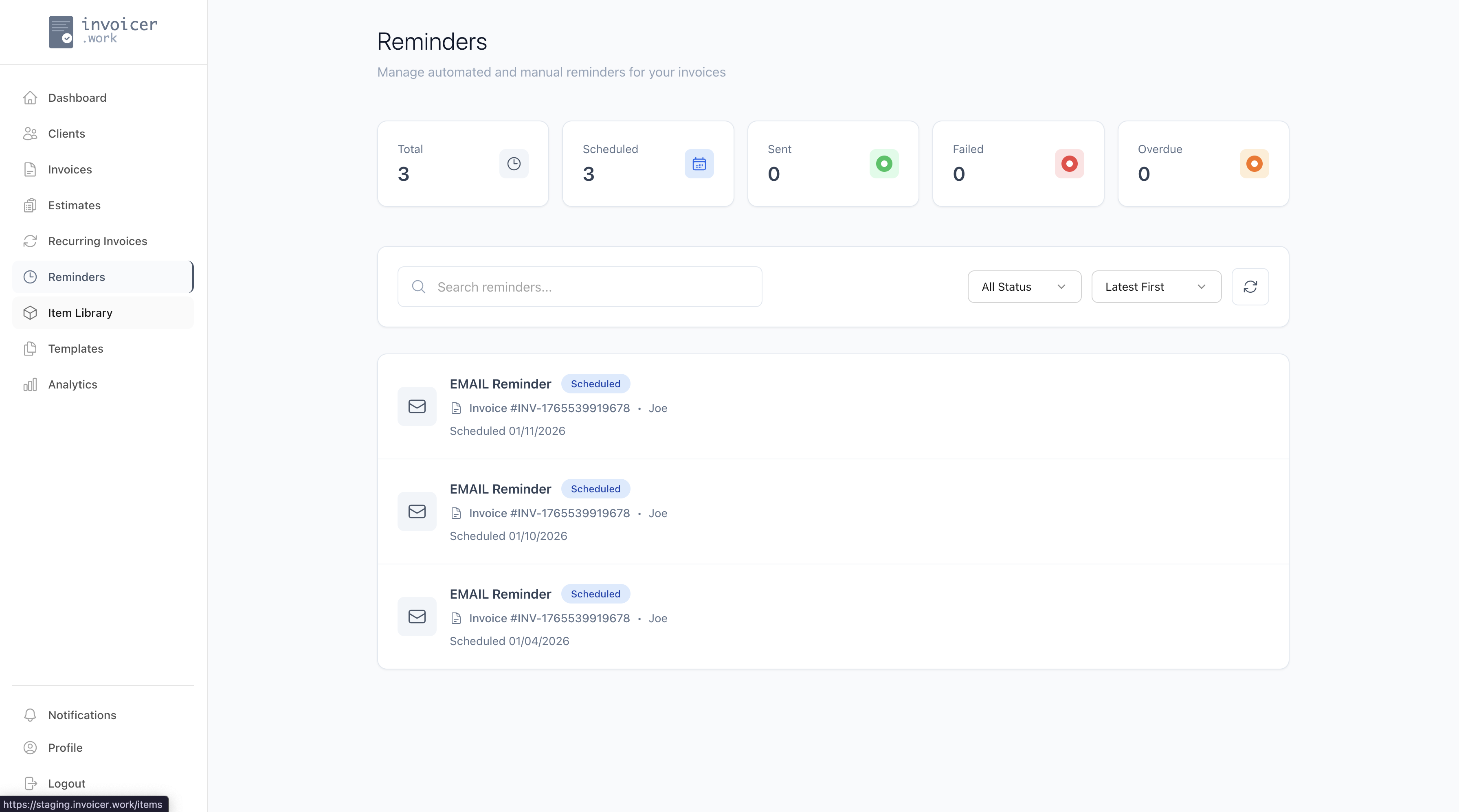
Task: Click the invoicer.work logo
Action: point(103,32)
